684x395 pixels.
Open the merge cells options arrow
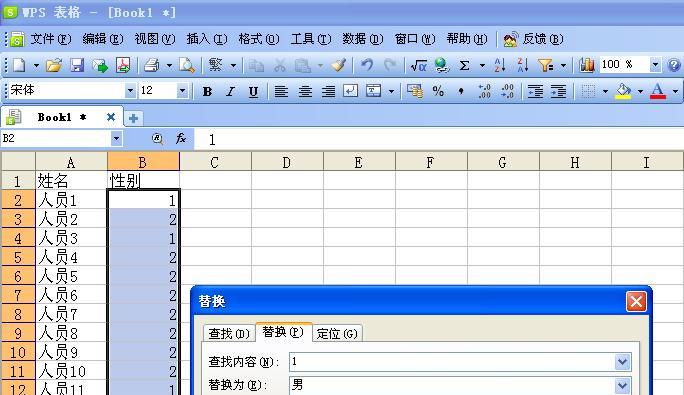tap(391, 91)
